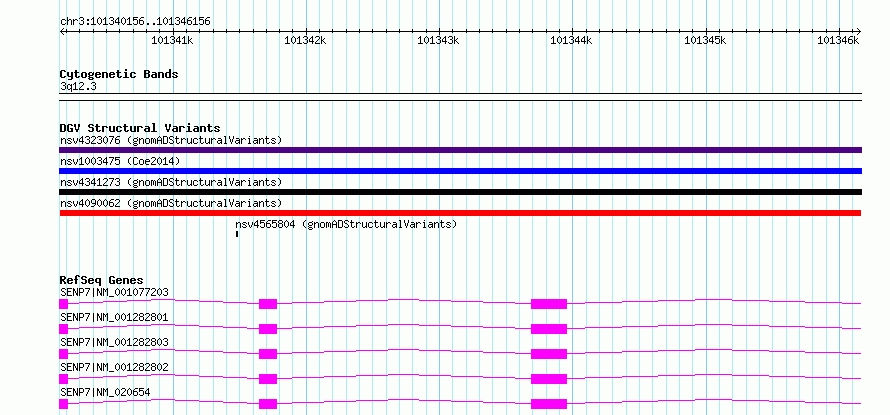Open the nsv4090062 variant label
The width and height of the screenshot is (890, 415).
pos(171,203)
